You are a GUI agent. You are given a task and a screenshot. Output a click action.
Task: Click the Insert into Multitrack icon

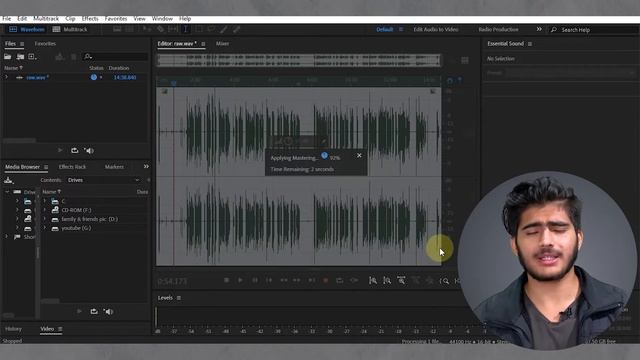(60, 57)
